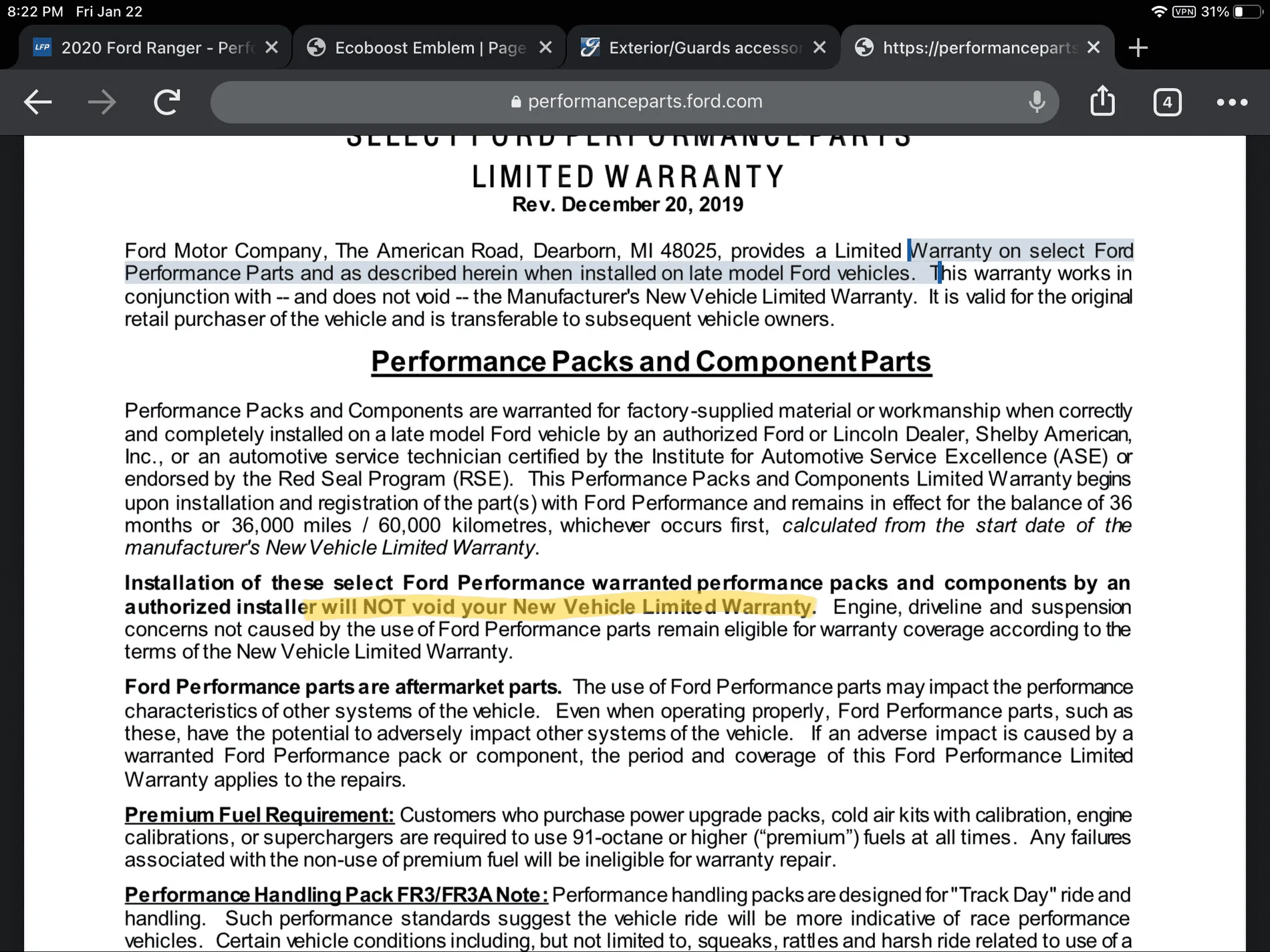Viewport: 1270px width, 952px height.
Task: Open the tab switcher showing 4 tabs
Action: 1167,102
